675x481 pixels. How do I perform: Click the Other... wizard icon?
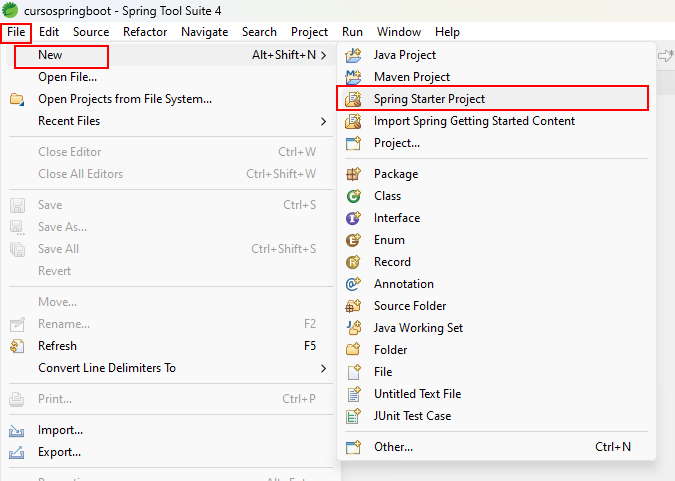click(x=353, y=447)
